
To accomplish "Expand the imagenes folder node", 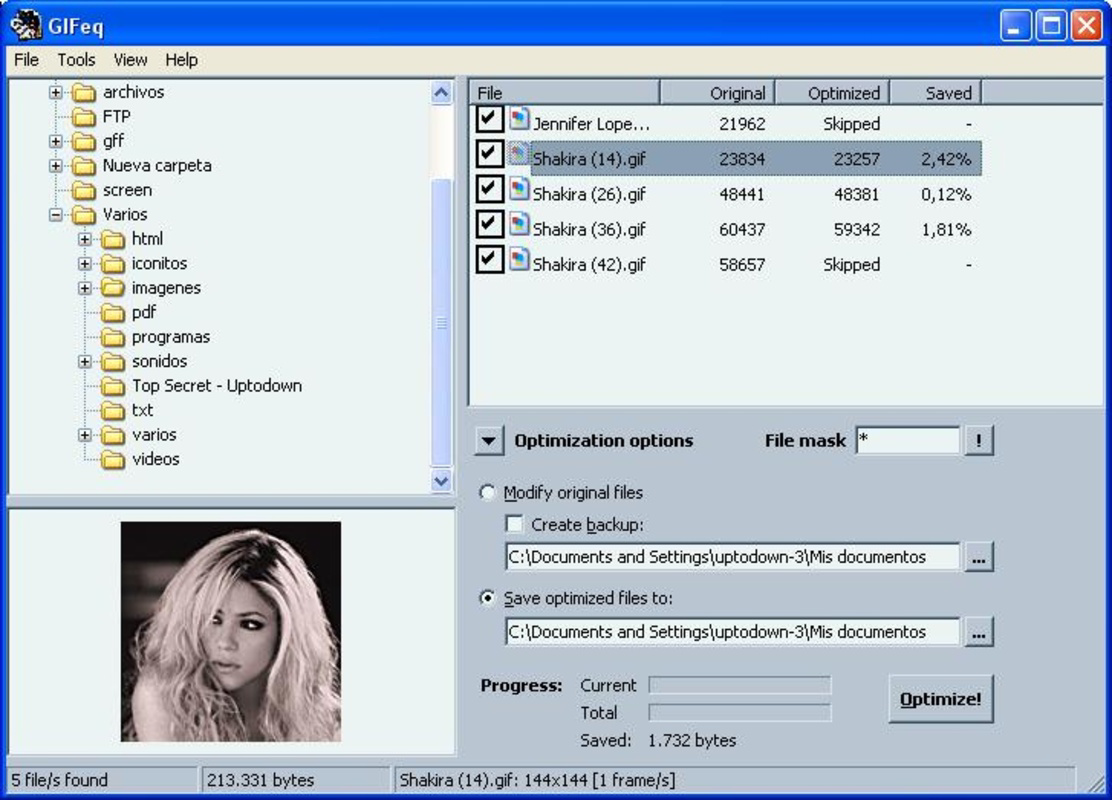I will tap(85, 288).
